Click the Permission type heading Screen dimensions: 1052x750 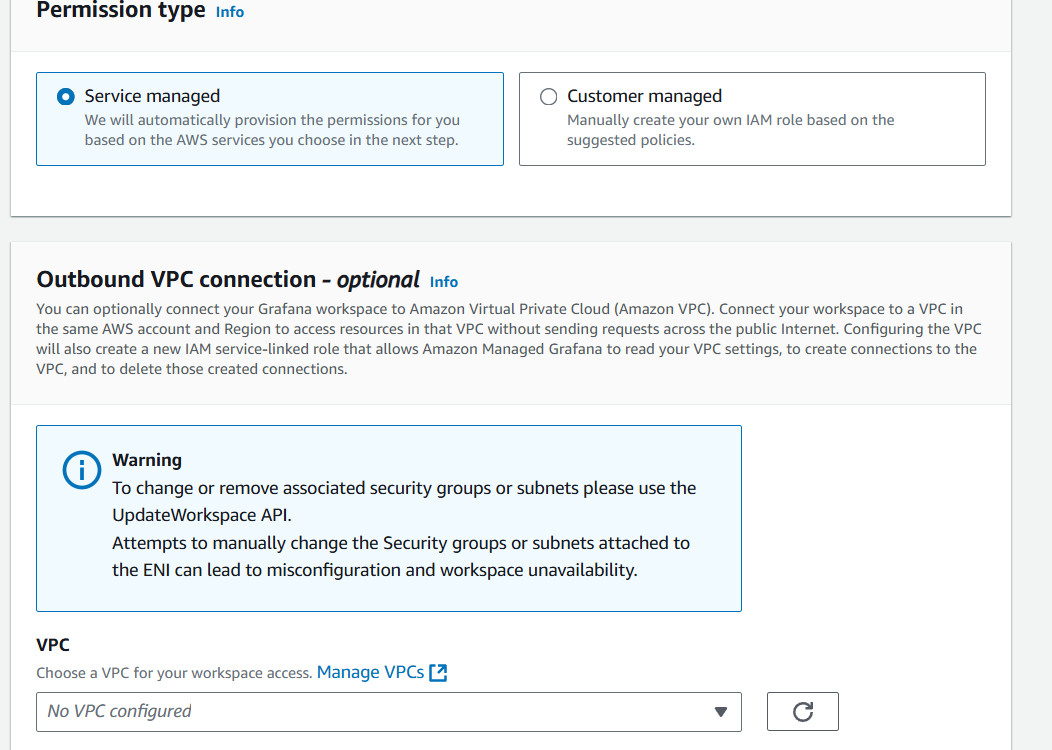[121, 10]
